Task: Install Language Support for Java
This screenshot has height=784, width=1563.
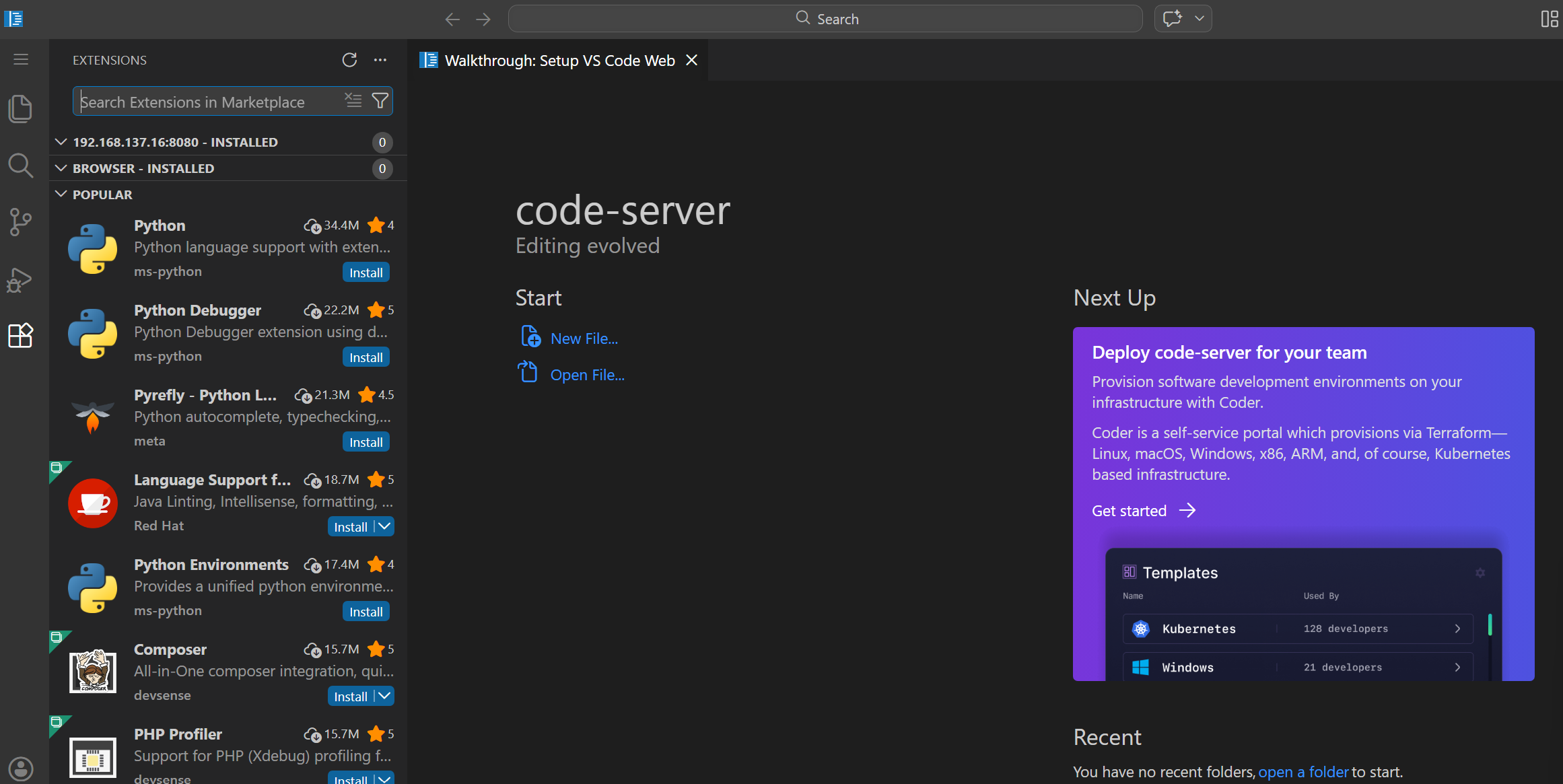Action: [351, 527]
